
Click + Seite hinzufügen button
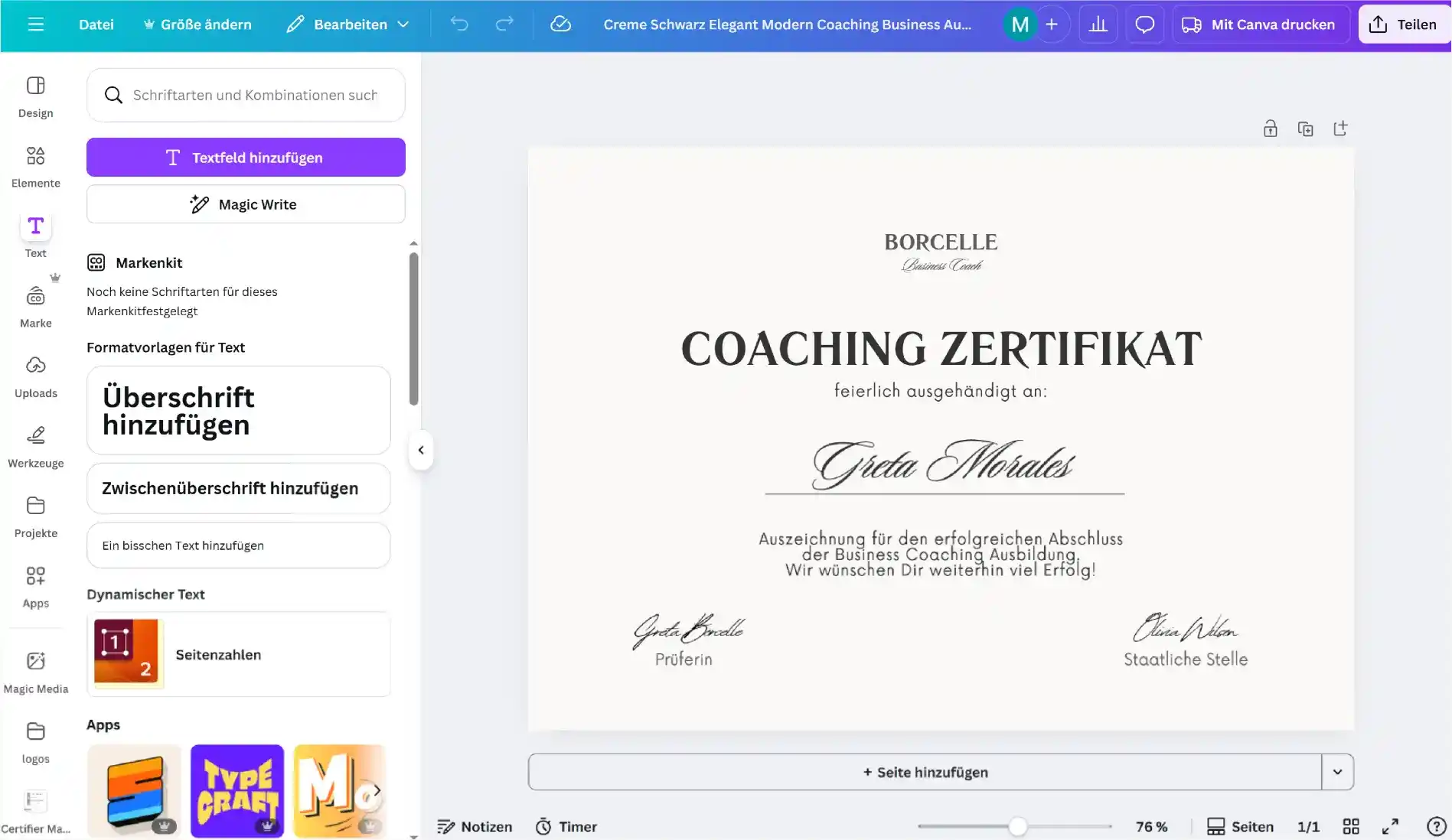tap(925, 772)
